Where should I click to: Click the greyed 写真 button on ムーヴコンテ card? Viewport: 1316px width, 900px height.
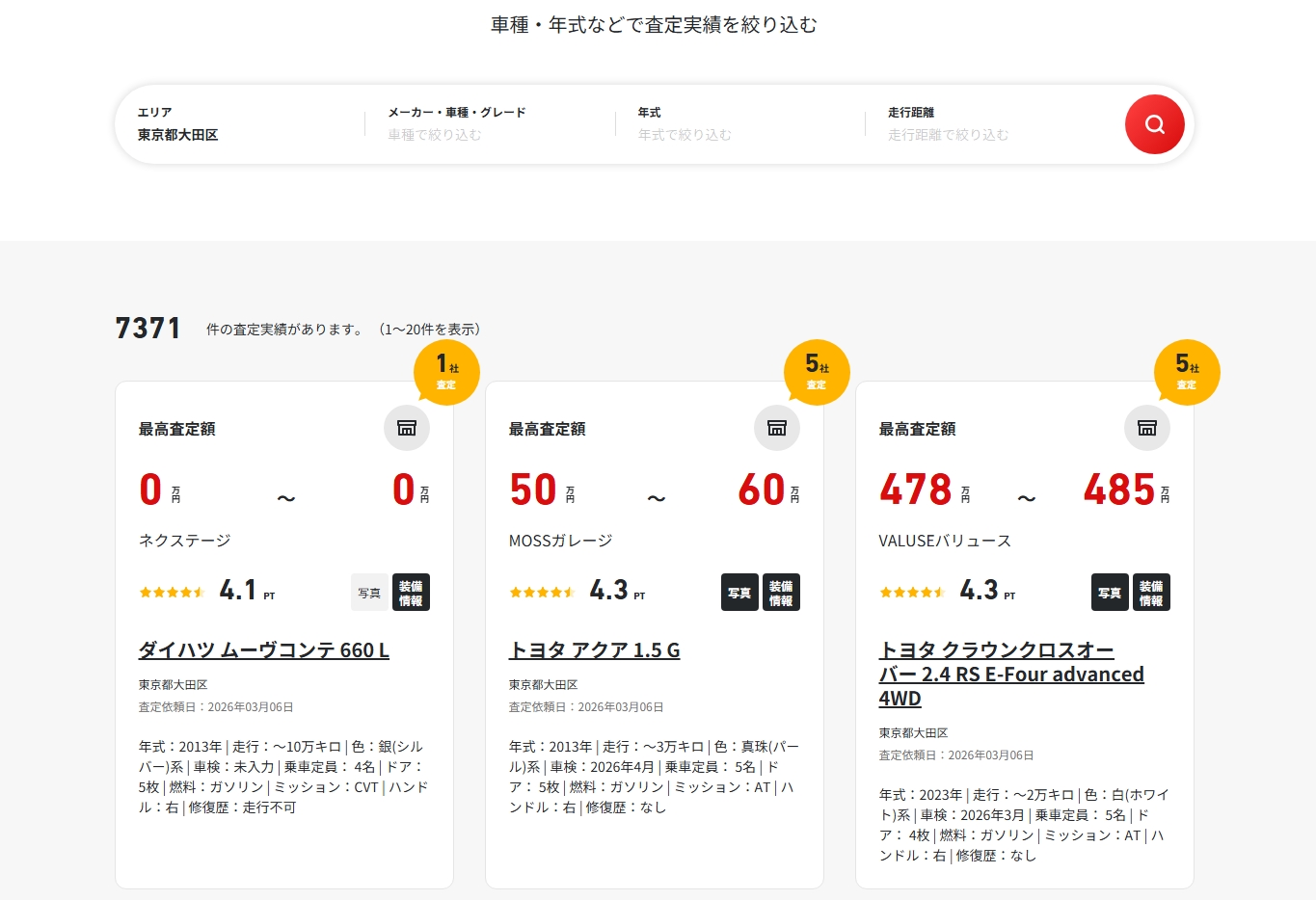click(x=369, y=593)
